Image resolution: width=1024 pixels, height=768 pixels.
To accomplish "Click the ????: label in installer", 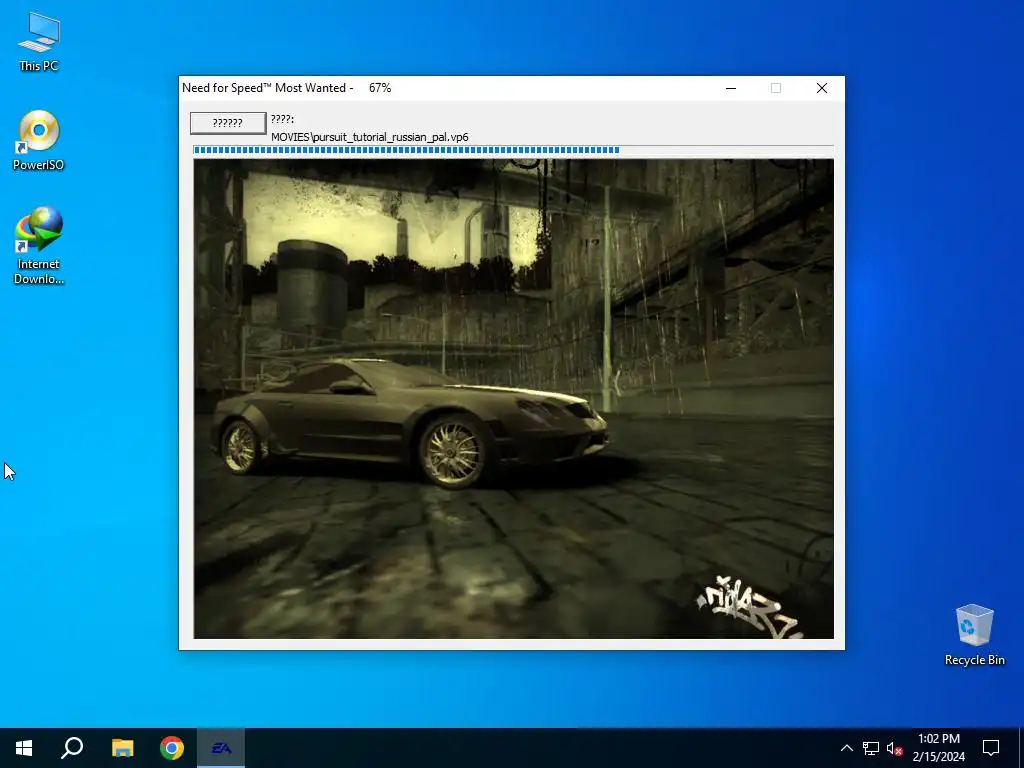I will pos(282,119).
